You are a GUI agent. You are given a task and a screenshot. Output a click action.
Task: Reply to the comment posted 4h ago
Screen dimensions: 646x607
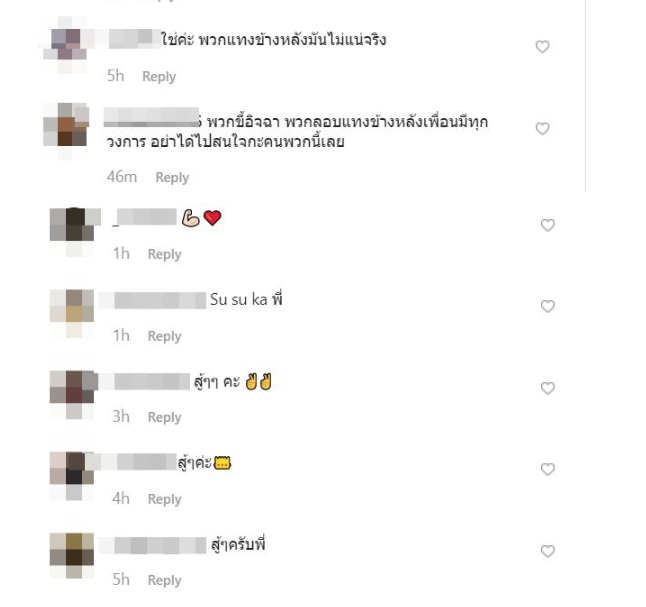(x=164, y=499)
